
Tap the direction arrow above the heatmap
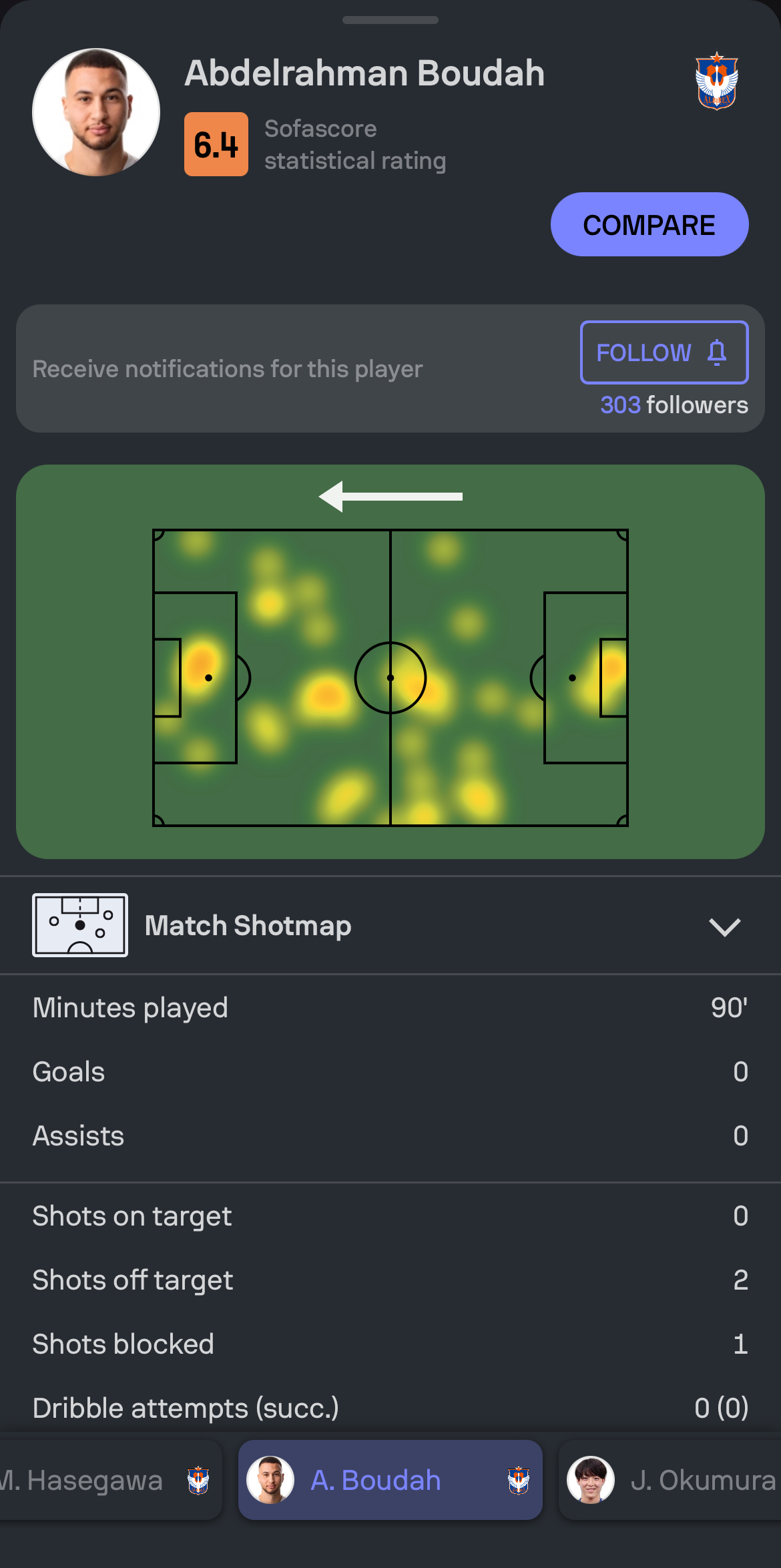pyautogui.click(x=390, y=497)
